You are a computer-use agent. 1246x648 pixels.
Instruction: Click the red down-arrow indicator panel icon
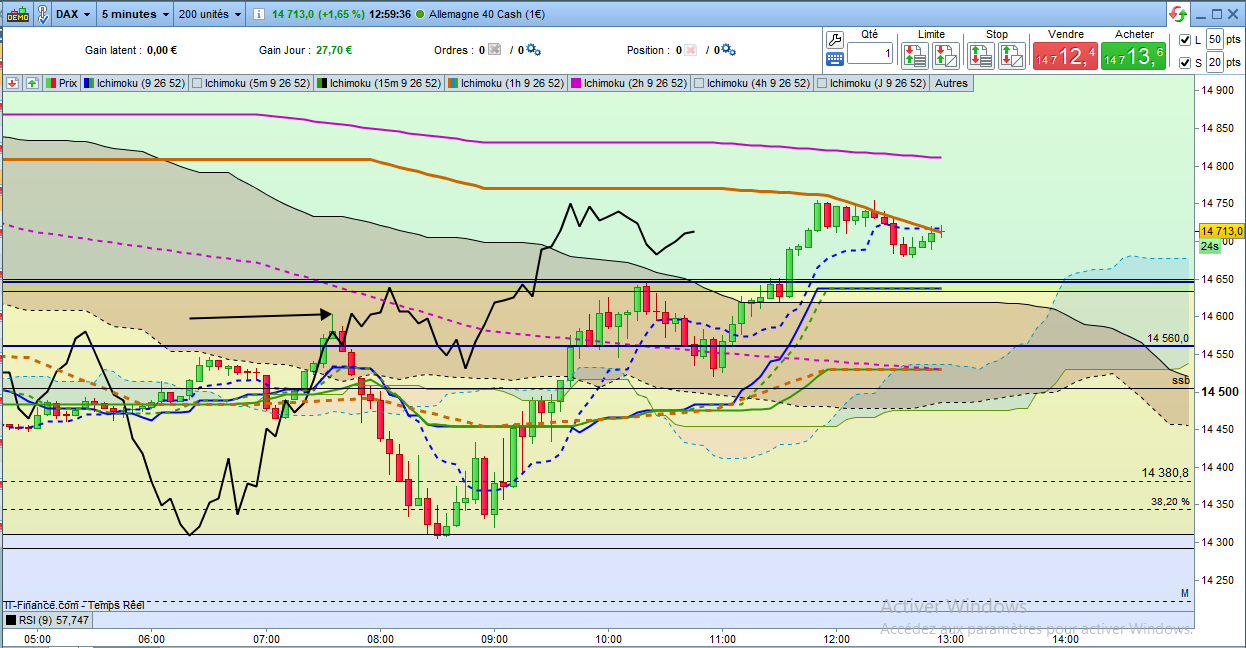(x=13, y=84)
